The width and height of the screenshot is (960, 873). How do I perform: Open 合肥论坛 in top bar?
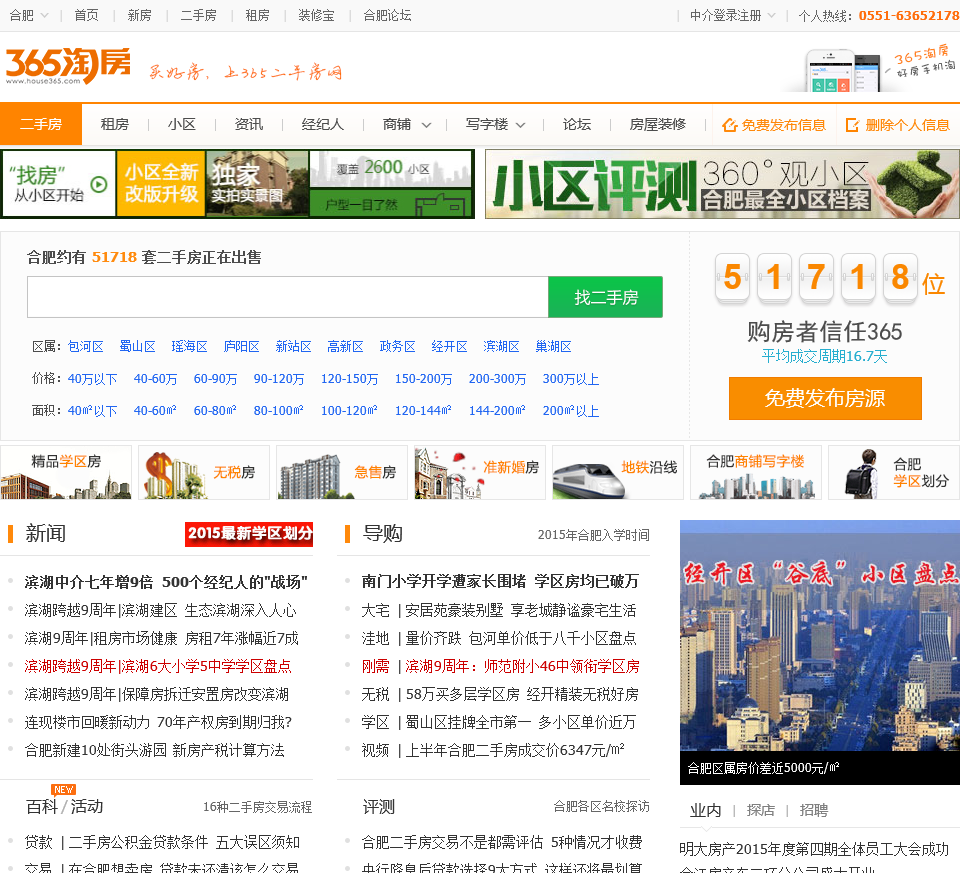tap(387, 15)
